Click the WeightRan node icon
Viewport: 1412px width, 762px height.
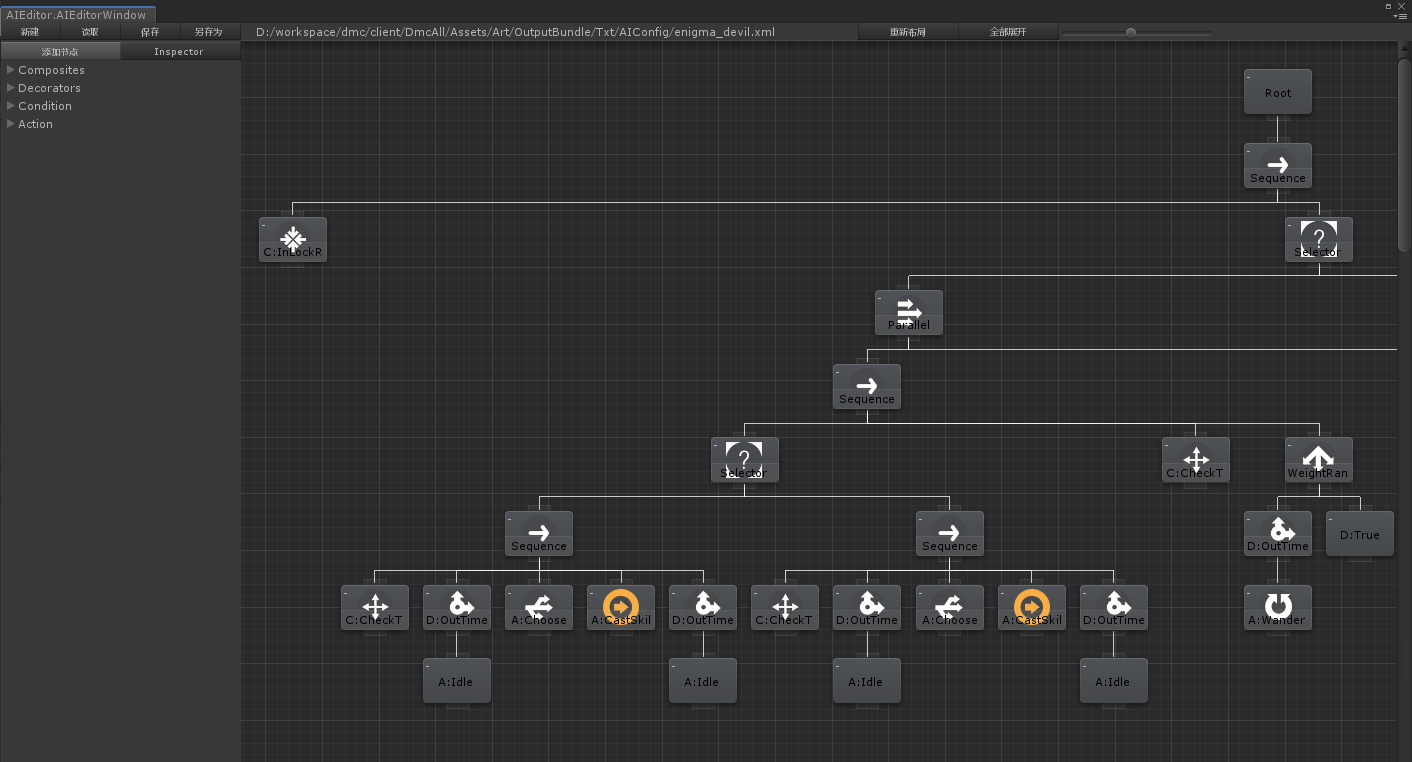coord(1318,455)
